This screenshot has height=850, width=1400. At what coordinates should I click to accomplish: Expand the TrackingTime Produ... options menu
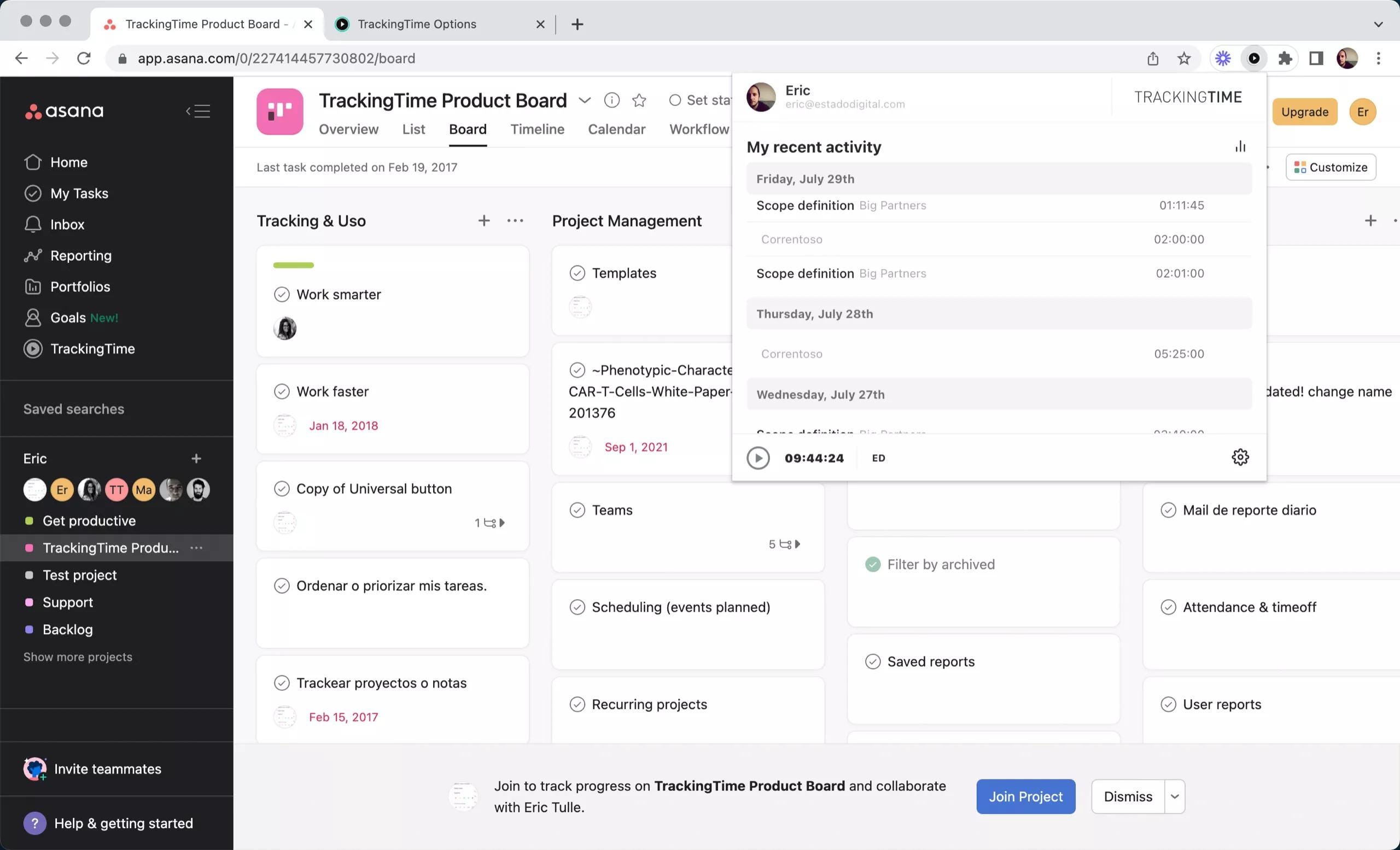[x=198, y=547]
